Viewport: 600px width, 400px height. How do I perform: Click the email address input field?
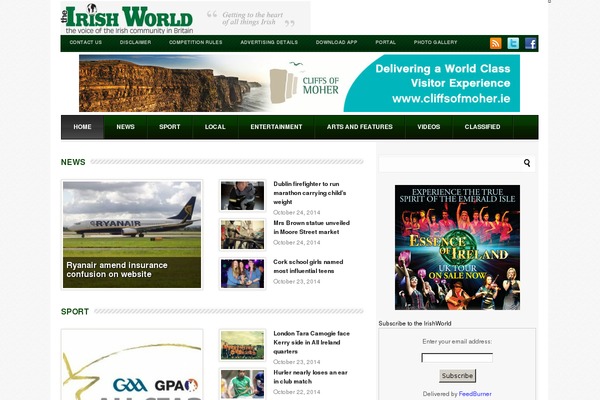coord(457,358)
